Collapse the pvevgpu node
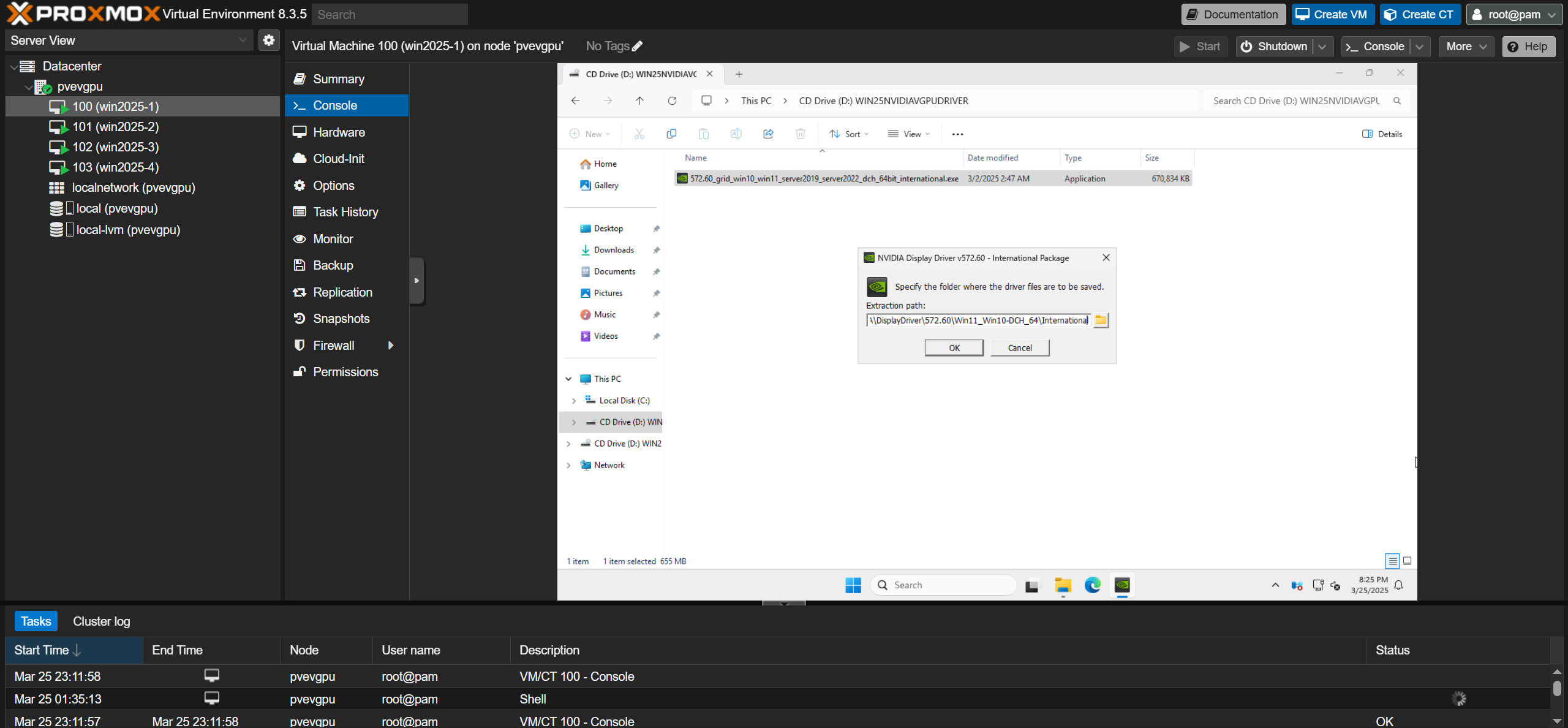Image resolution: width=1568 pixels, height=728 pixels. [x=28, y=87]
